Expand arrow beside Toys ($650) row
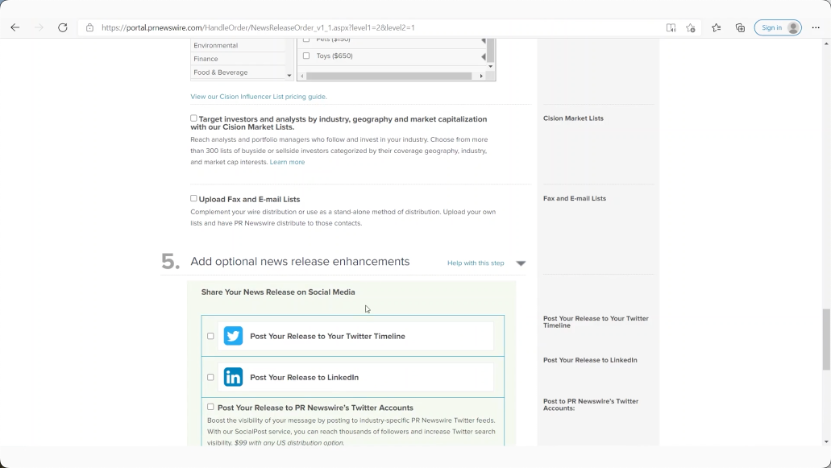Screen dimensions: 832x468 coord(483,56)
